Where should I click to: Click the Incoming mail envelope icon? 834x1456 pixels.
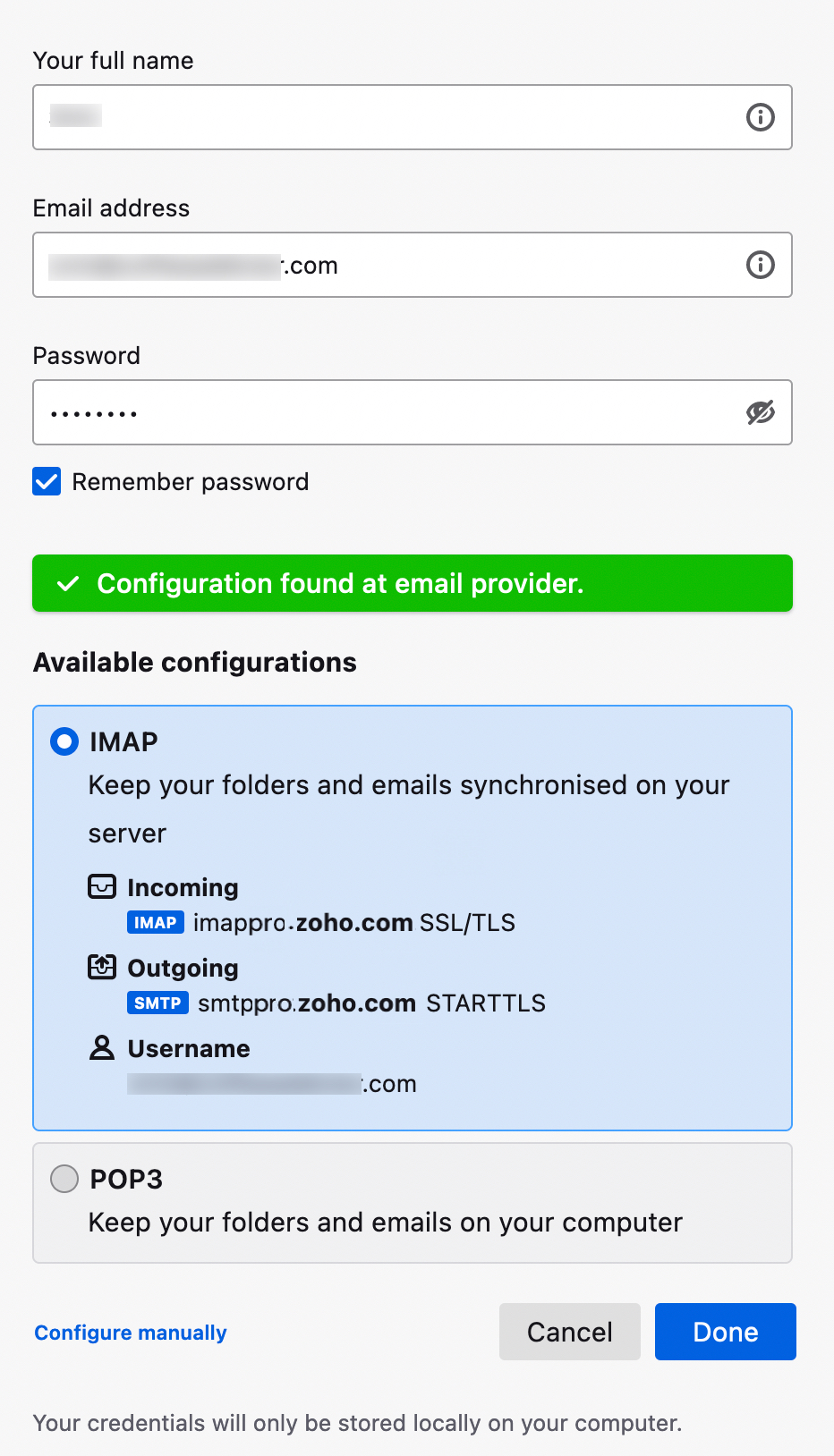click(x=102, y=886)
